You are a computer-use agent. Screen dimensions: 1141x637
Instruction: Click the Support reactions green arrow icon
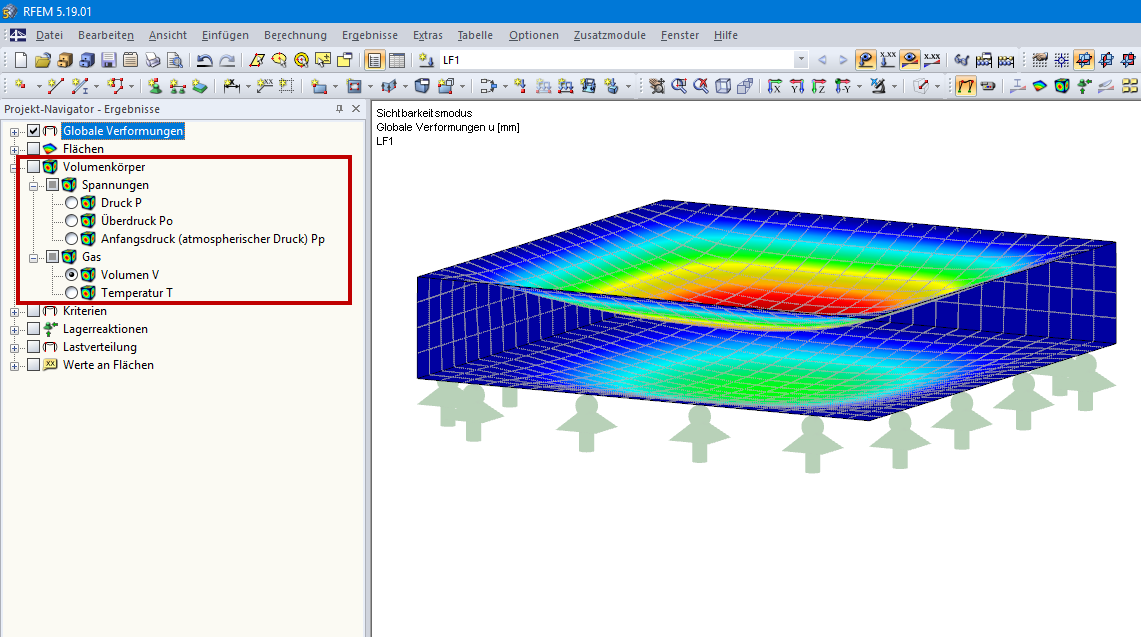pyautogui.click(x=1084, y=86)
